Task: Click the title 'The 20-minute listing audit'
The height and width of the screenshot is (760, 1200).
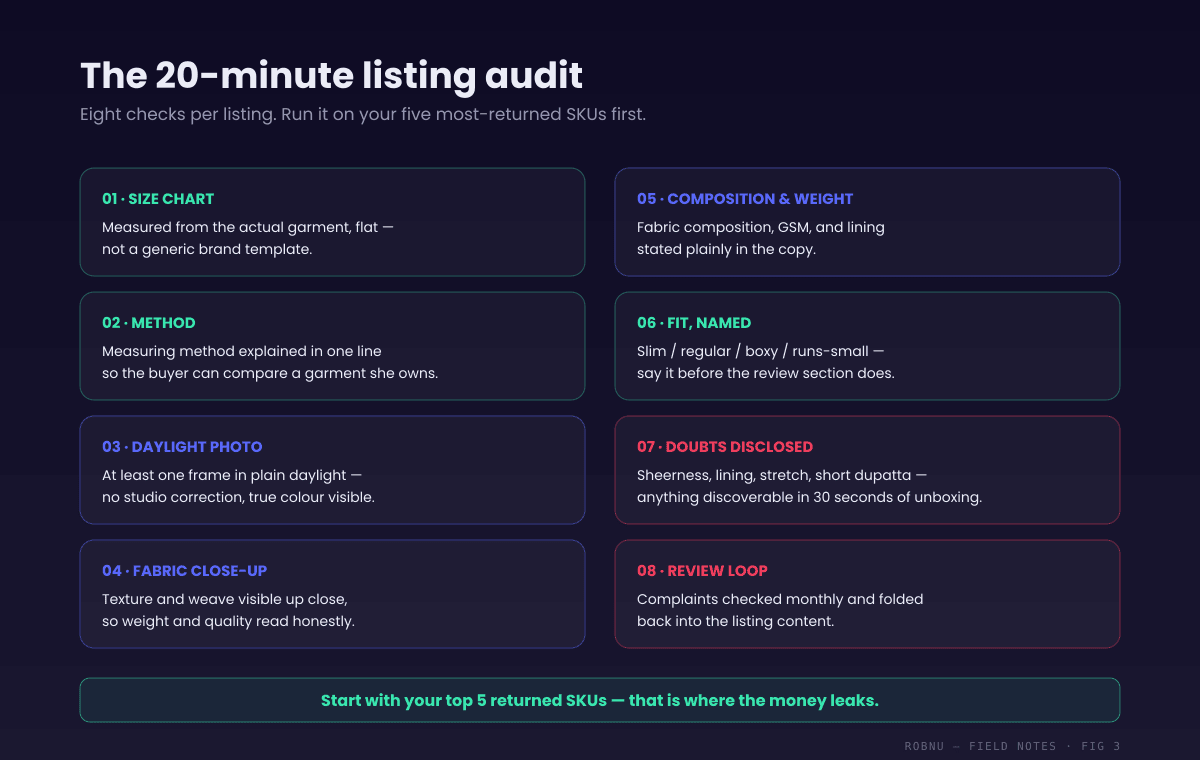Action: [331, 76]
